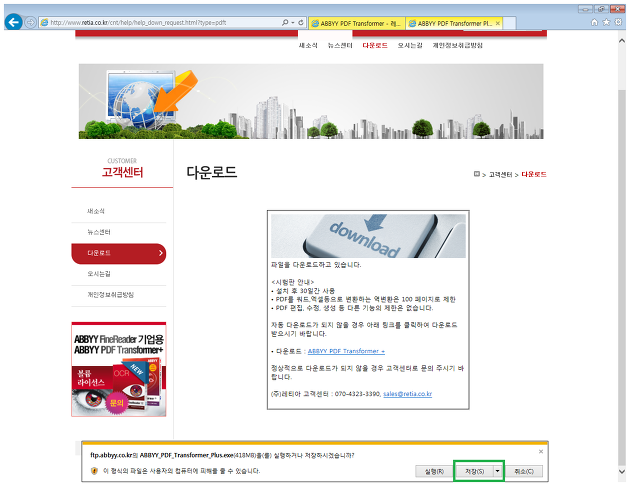Click 고객센터 in the breadcrumb
The width and height of the screenshot is (630, 486).
[x=500, y=174]
